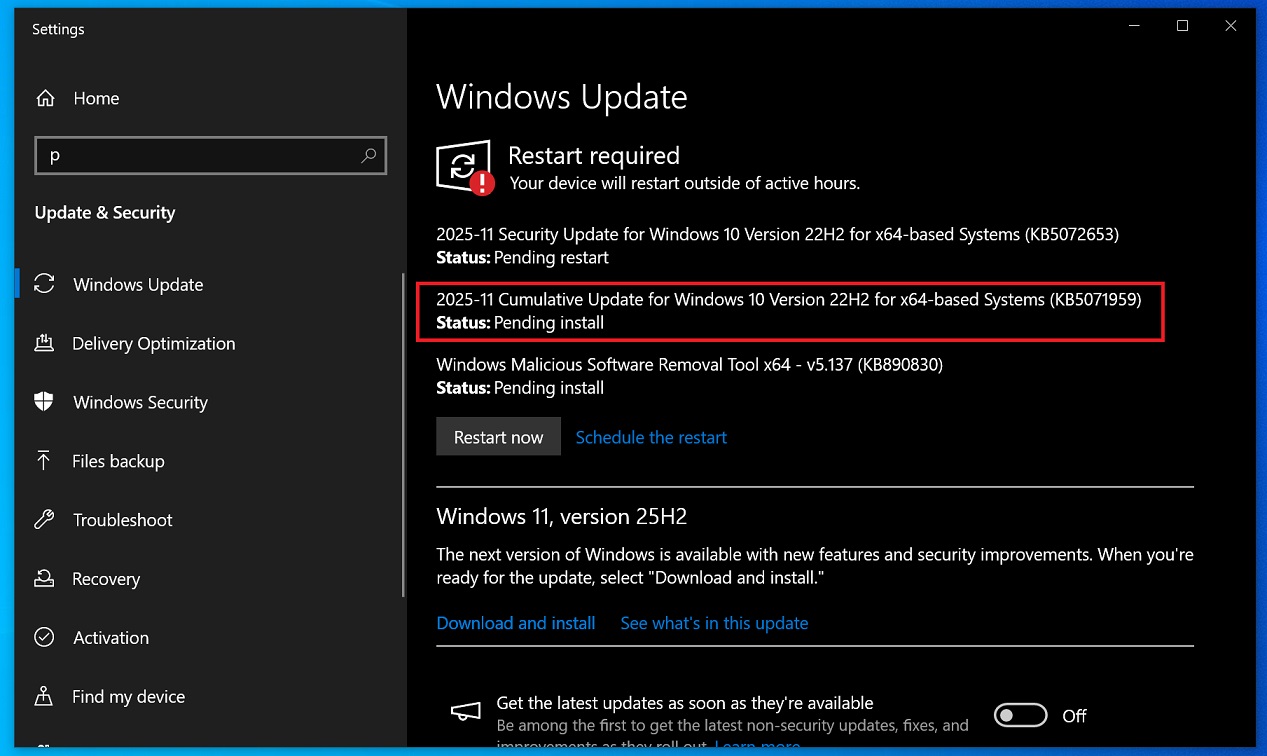Select the Home icon in the sidebar
The height and width of the screenshot is (756, 1267).
45,98
